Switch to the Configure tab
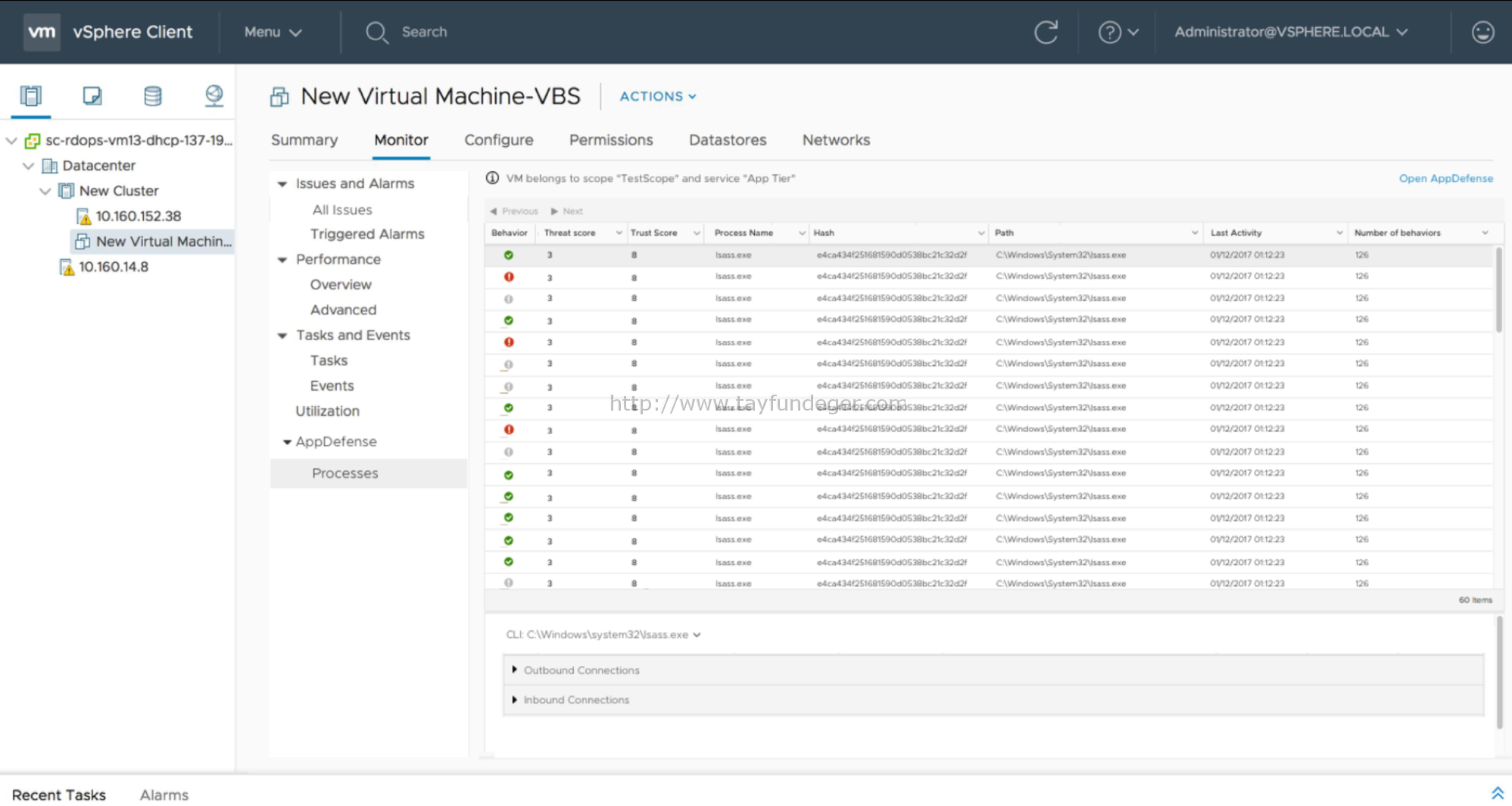 tap(499, 140)
